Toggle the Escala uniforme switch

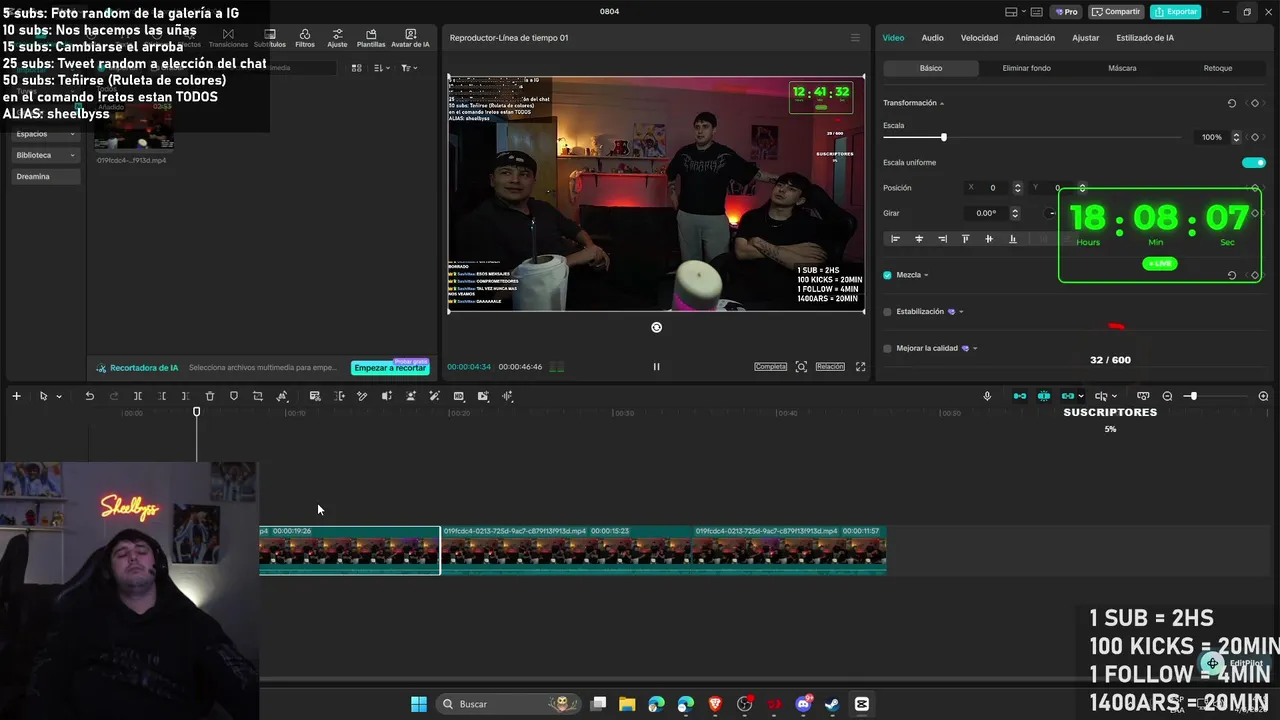click(1253, 162)
